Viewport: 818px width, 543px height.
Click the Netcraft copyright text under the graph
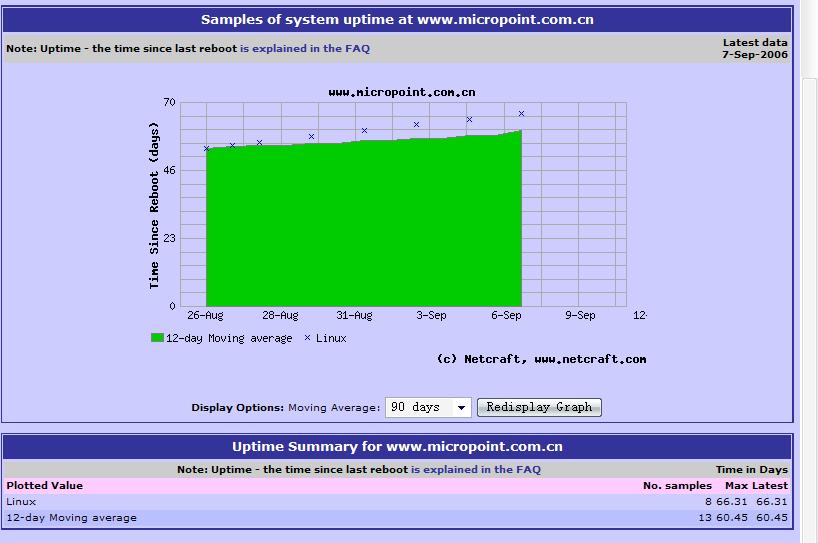tap(541, 359)
